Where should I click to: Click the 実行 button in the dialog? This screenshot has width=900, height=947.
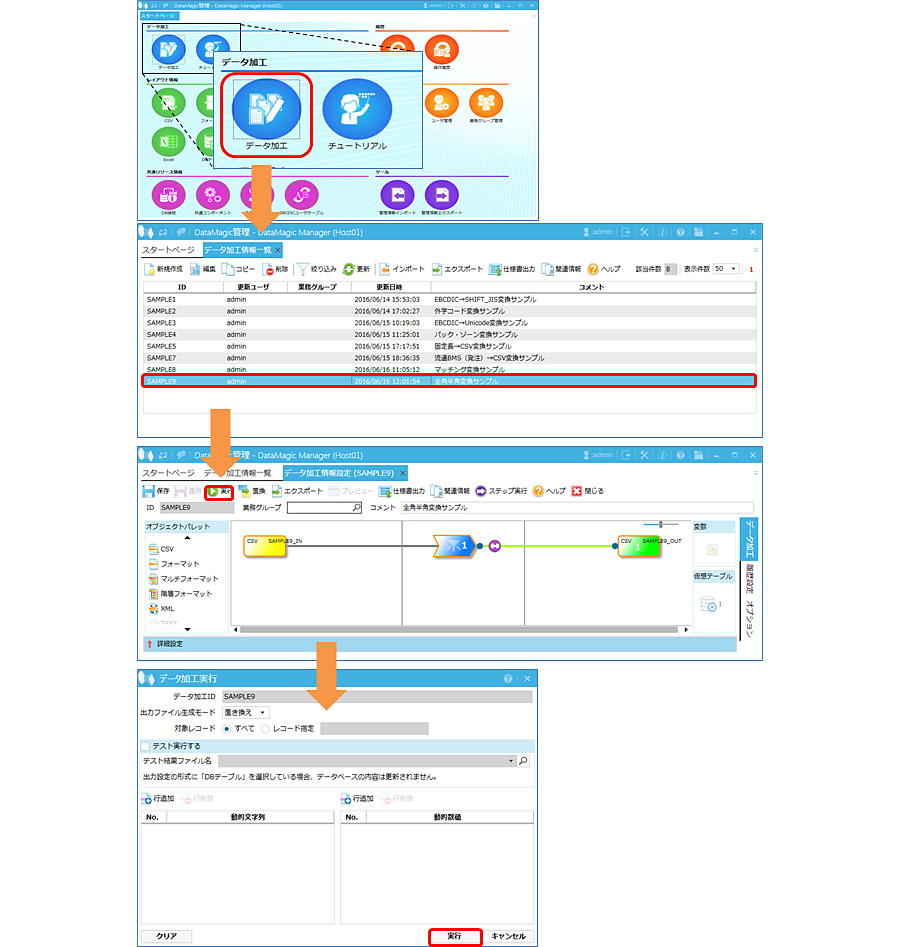pyautogui.click(x=455, y=936)
